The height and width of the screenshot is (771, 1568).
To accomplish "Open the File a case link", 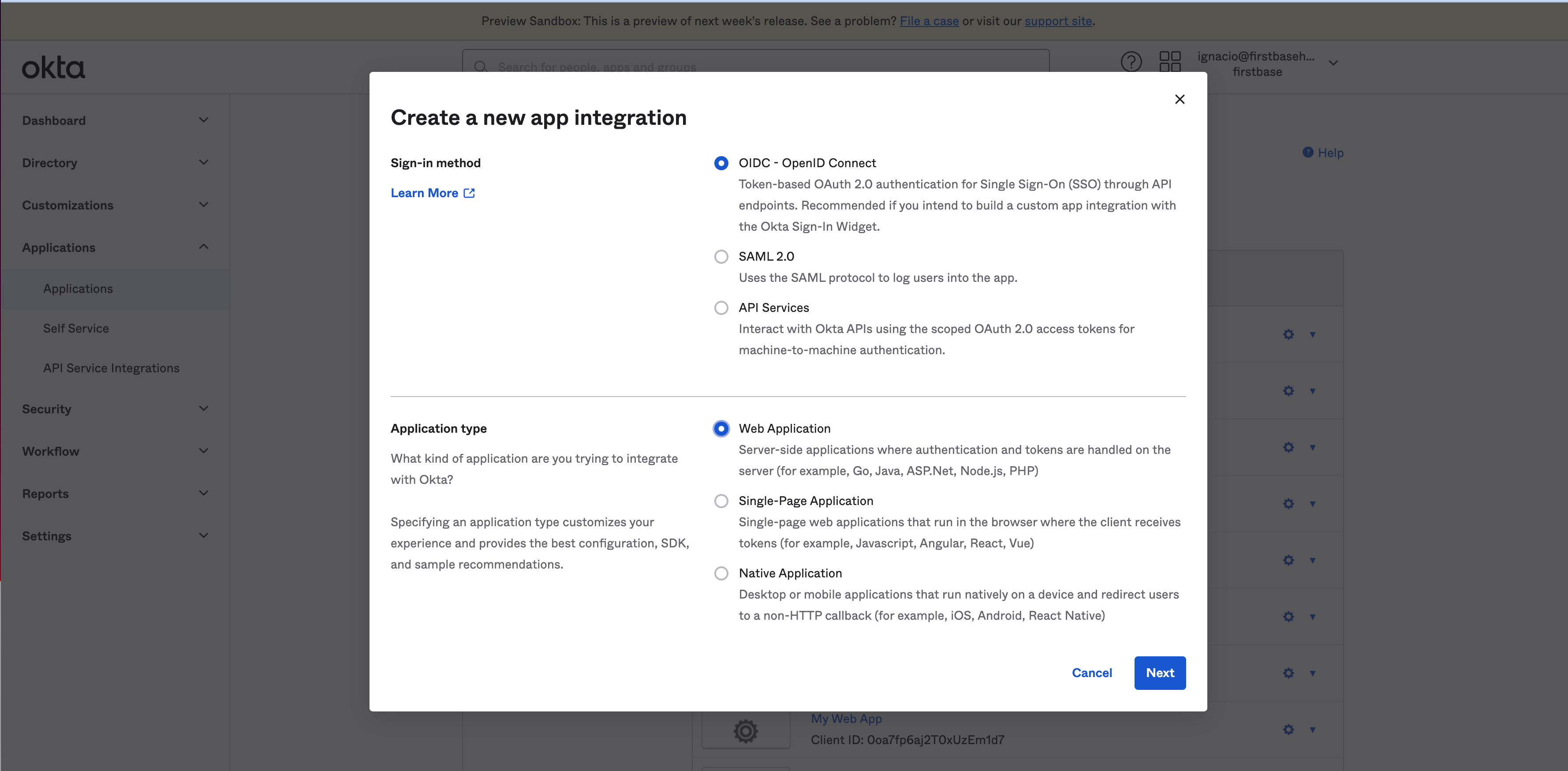I will tap(929, 21).
